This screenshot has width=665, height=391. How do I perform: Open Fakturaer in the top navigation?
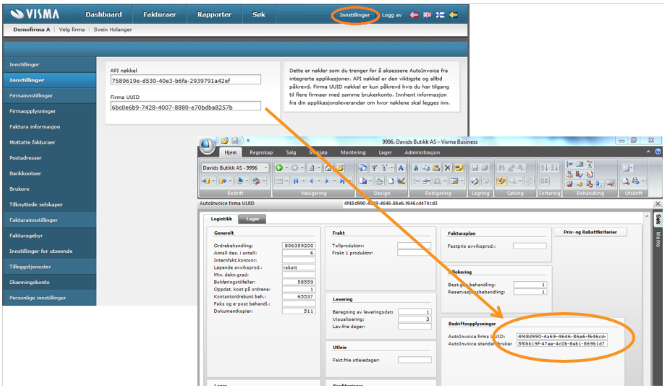(159, 14)
